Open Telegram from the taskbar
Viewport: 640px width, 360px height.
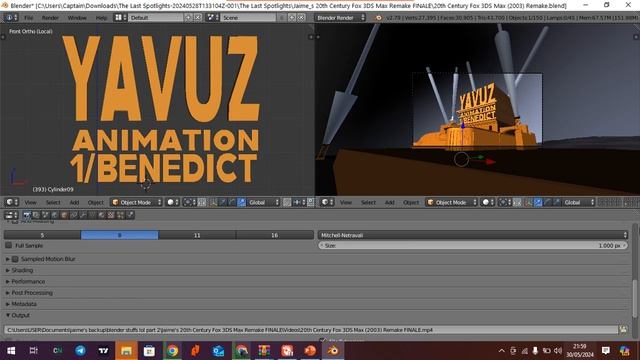(80, 351)
